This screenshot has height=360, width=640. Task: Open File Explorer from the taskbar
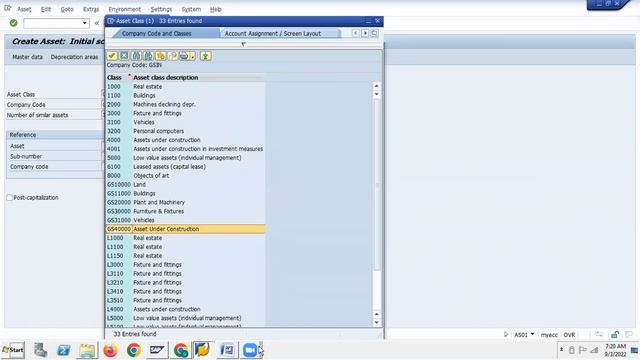87,350
